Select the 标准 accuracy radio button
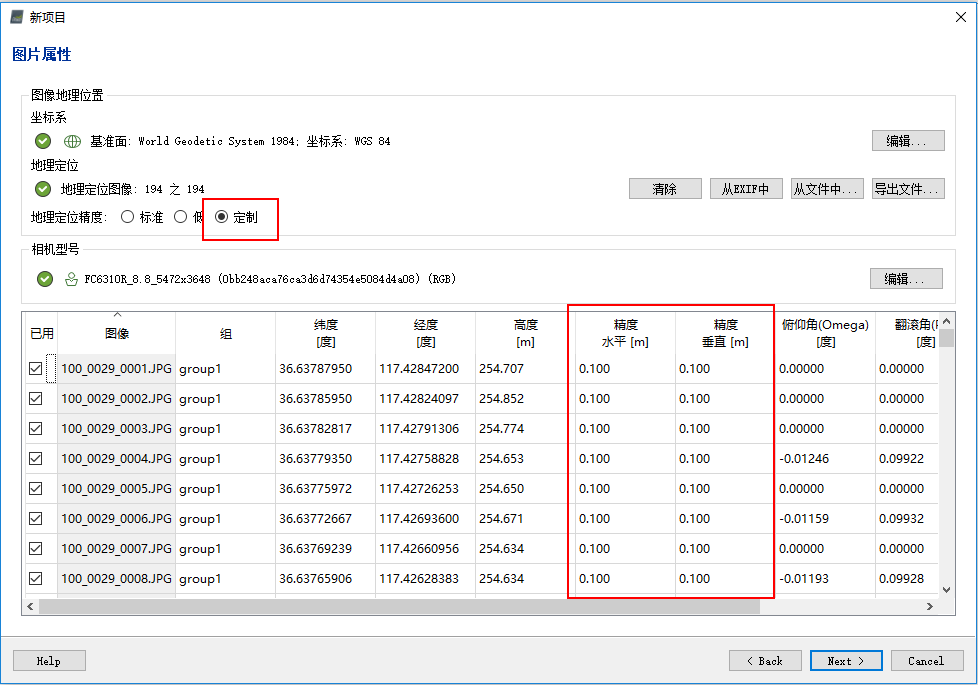 (x=127, y=217)
